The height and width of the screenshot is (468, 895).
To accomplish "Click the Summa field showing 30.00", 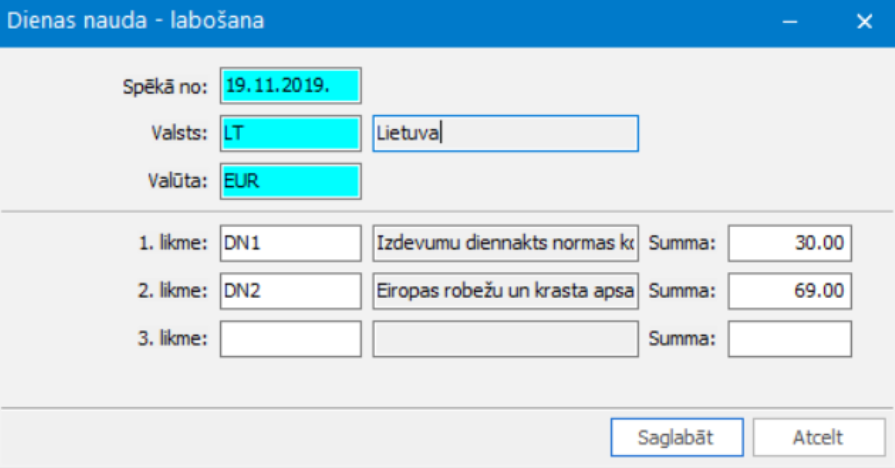I will [789, 242].
